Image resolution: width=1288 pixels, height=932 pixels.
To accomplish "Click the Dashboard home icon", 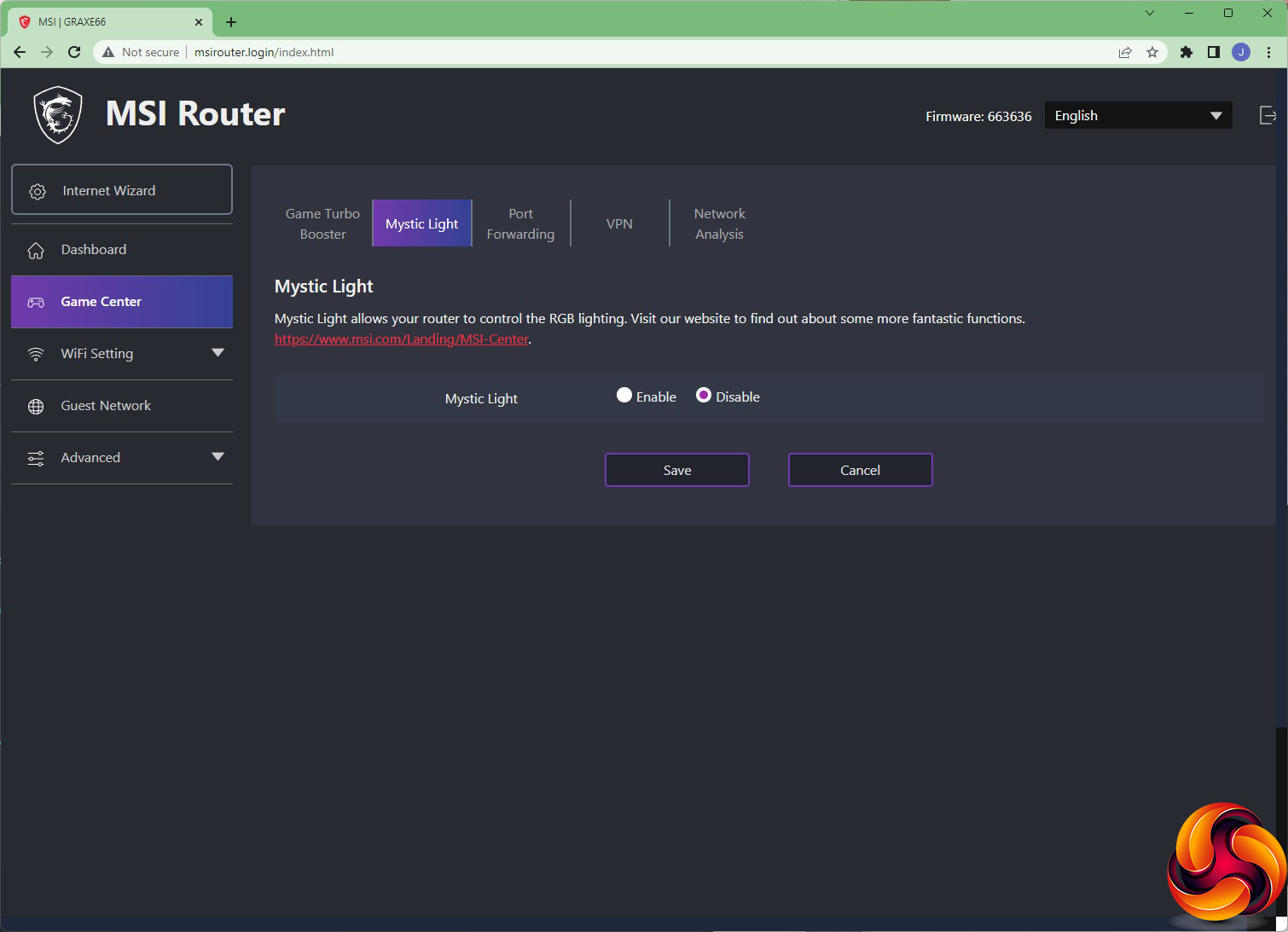I will click(x=36, y=250).
